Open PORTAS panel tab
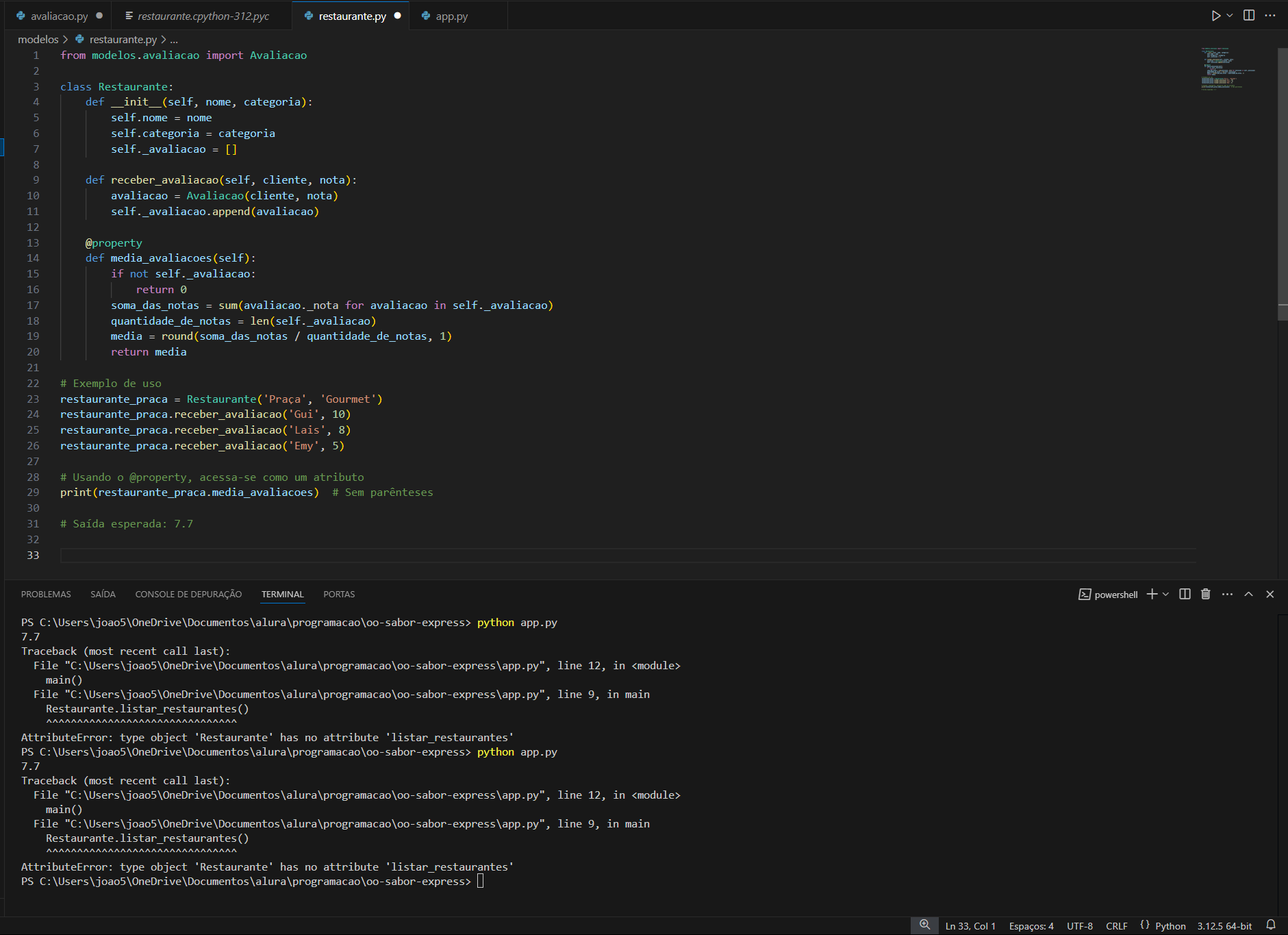This screenshot has width=1288, height=935. point(339,595)
